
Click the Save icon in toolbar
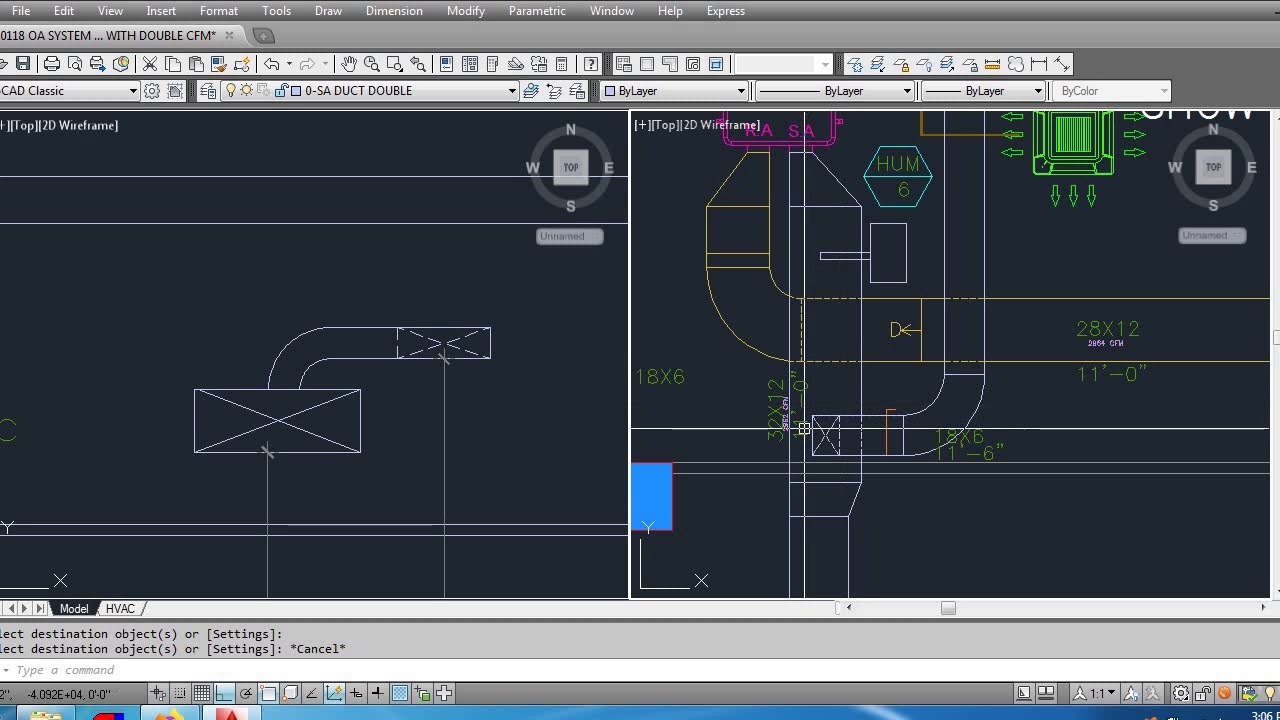[x=22, y=64]
